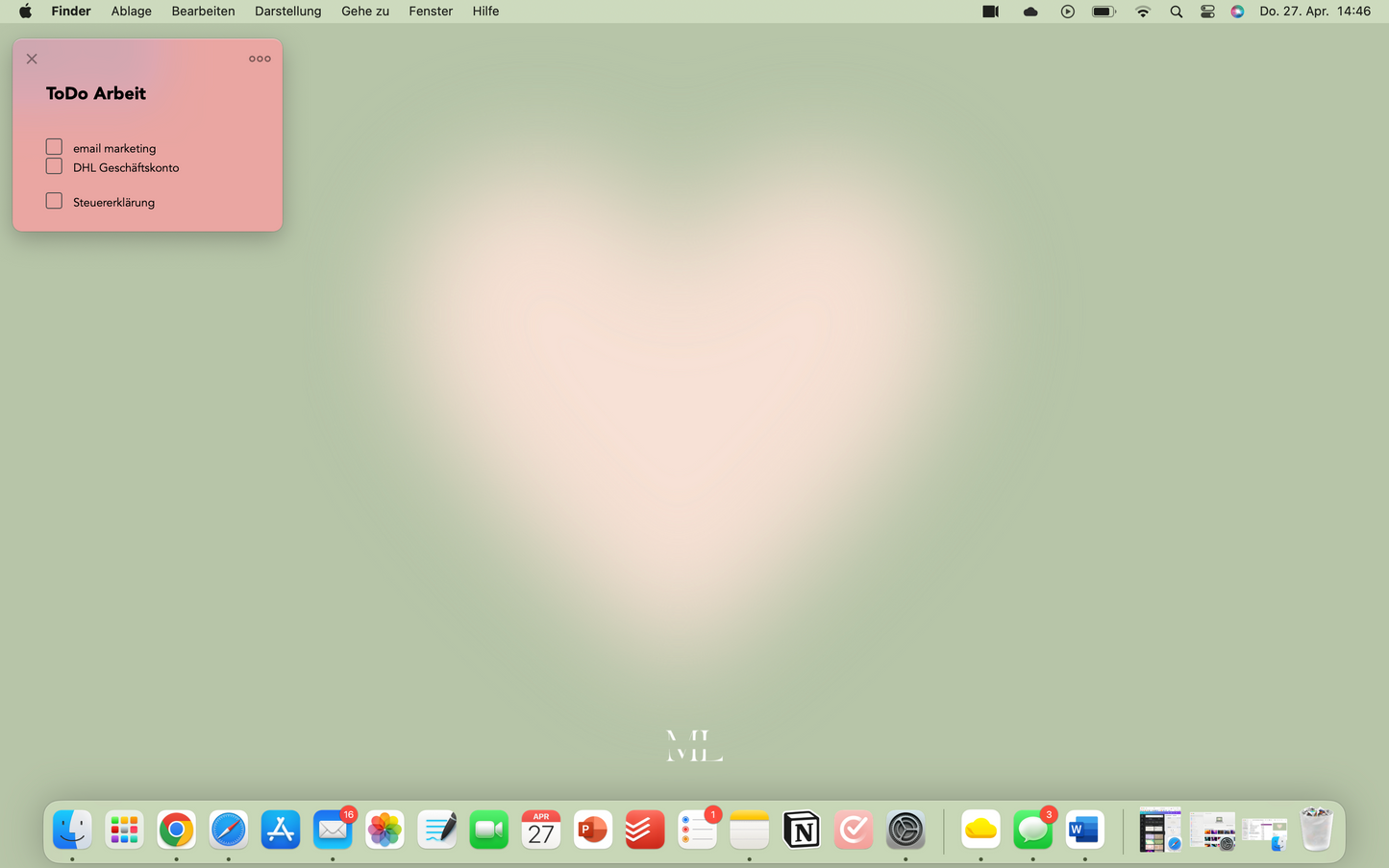Launch Google Chrome from the Dock
This screenshot has width=1389, height=868.
click(176, 830)
